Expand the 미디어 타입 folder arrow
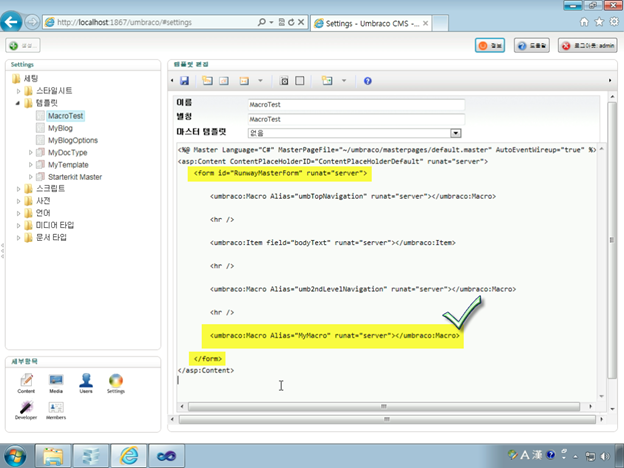624x468 pixels. click(x=18, y=226)
